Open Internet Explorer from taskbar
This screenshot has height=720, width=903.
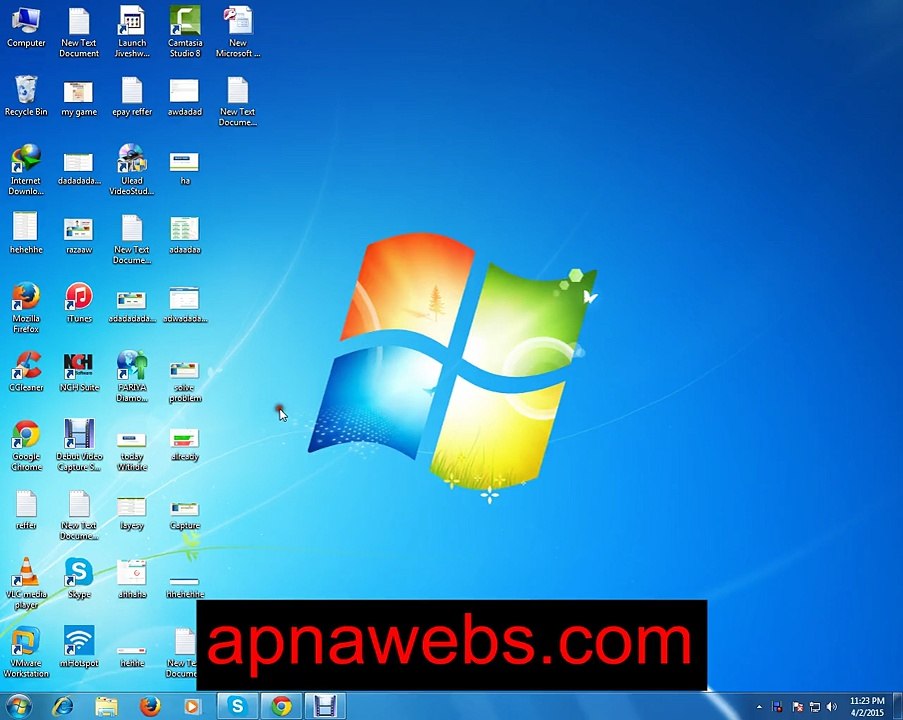coord(63,706)
